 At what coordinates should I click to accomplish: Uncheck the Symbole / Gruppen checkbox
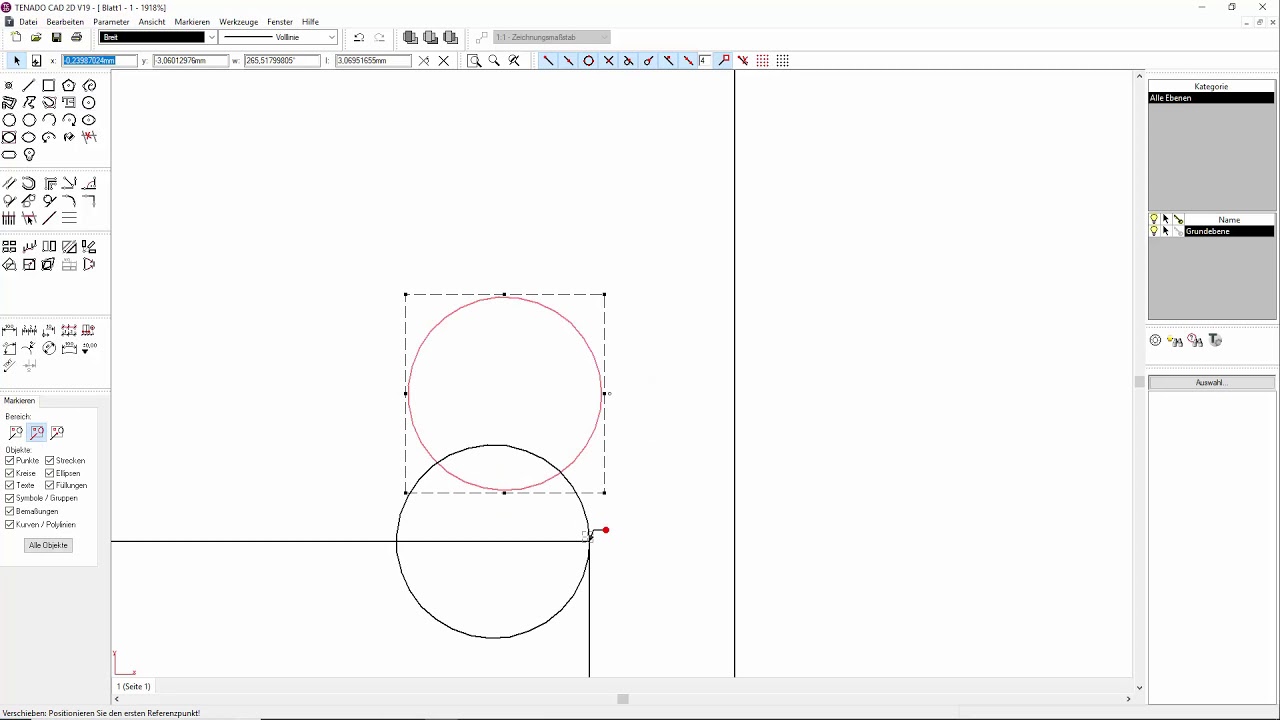(10, 498)
